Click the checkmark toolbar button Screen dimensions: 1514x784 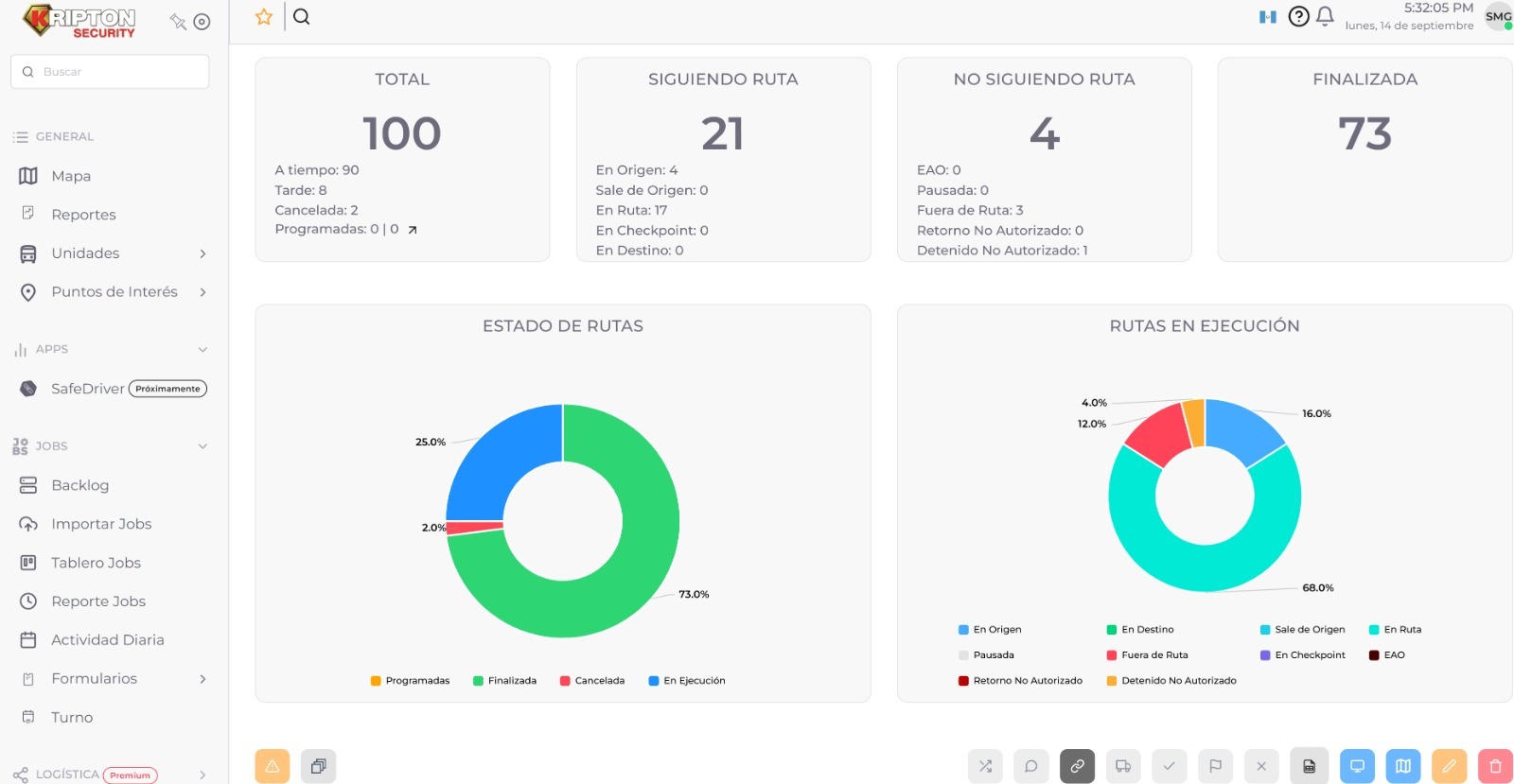1170,766
